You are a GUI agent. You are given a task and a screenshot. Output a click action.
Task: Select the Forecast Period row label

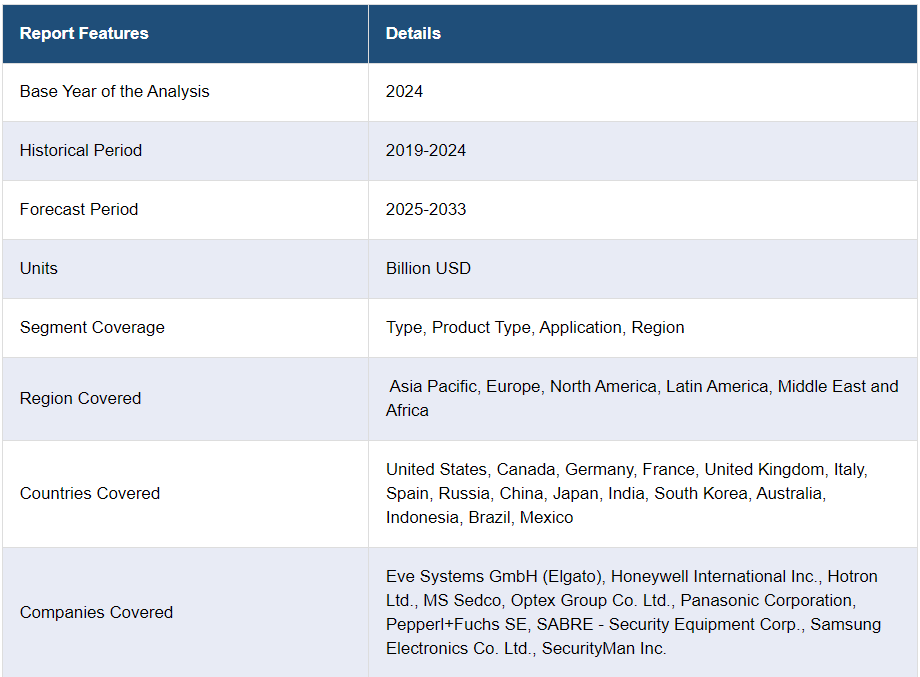click(79, 209)
